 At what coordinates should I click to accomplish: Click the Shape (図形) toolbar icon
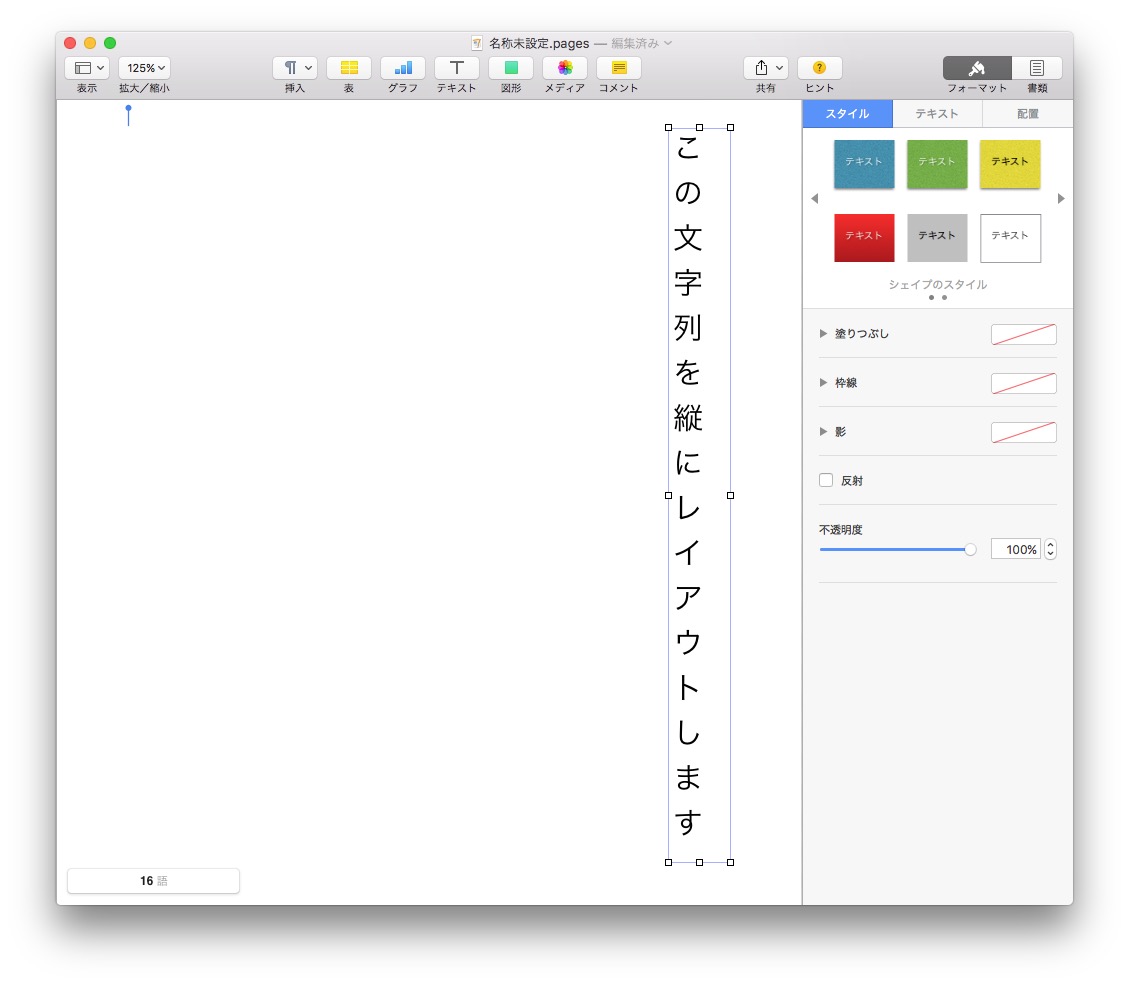click(x=511, y=68)
